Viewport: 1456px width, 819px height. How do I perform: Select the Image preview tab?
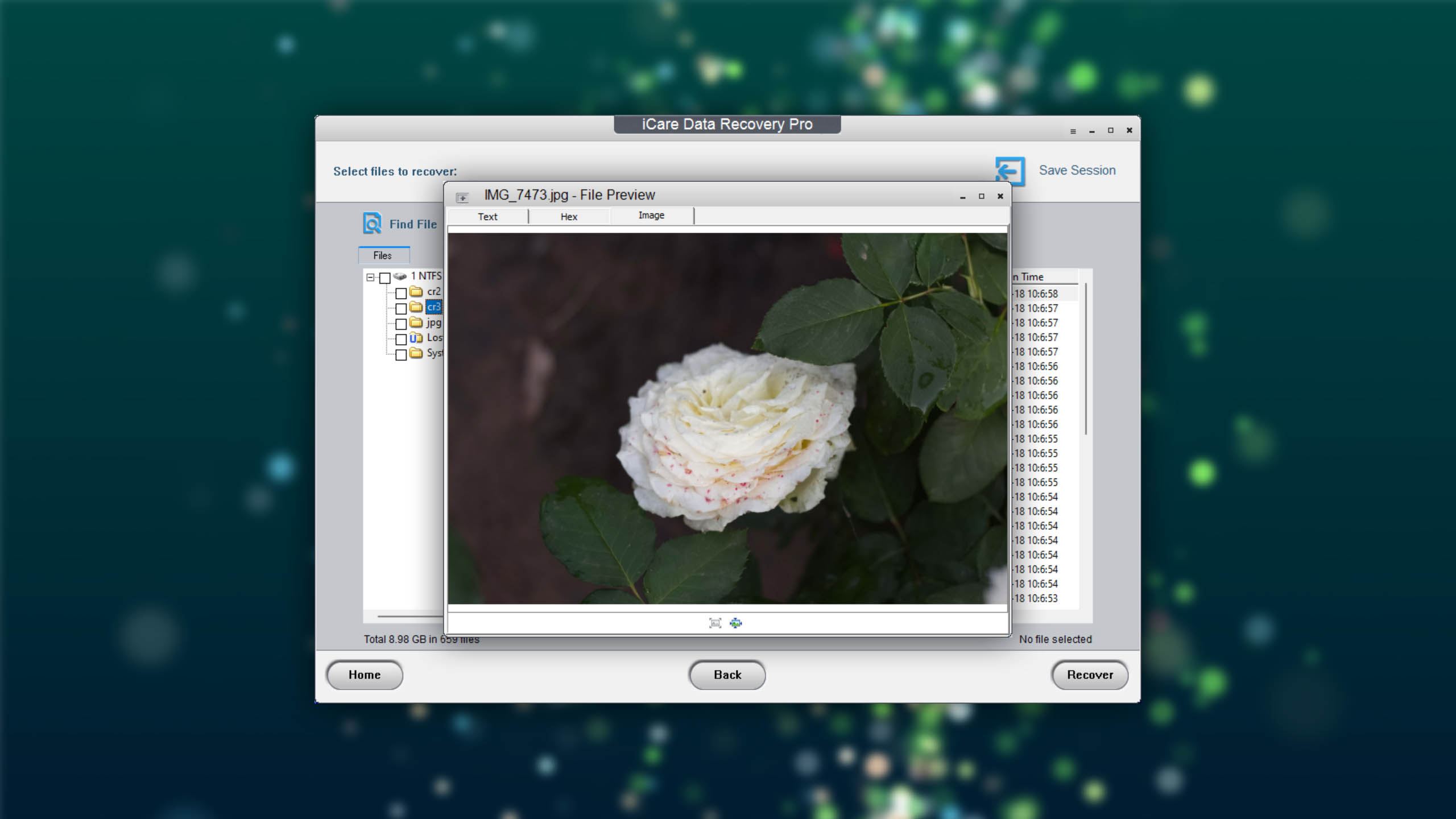(x=651, y=215)
